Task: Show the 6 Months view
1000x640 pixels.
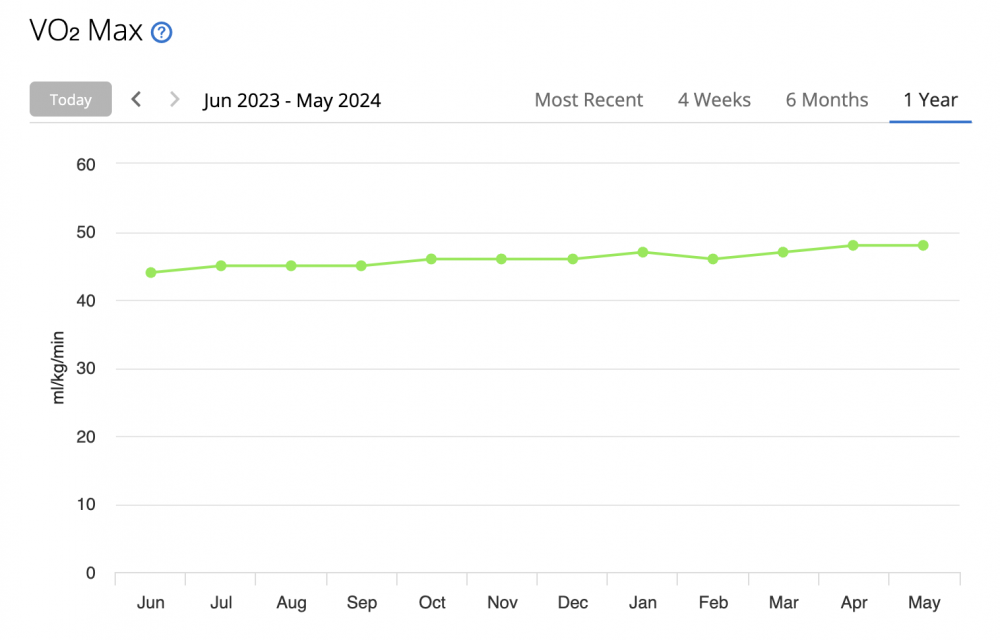Action: (x=826, y=100)
